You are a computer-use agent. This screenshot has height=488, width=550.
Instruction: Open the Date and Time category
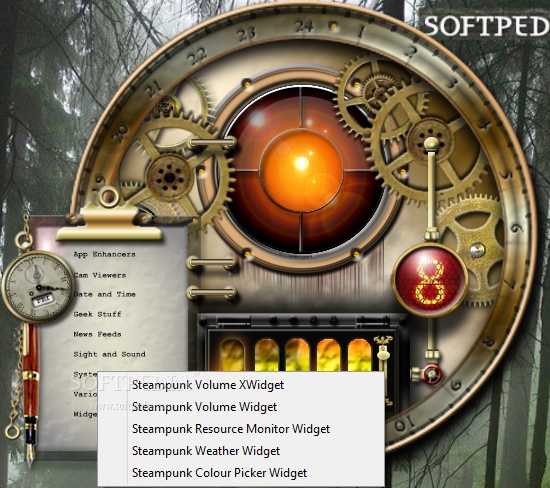coord(105,295)
